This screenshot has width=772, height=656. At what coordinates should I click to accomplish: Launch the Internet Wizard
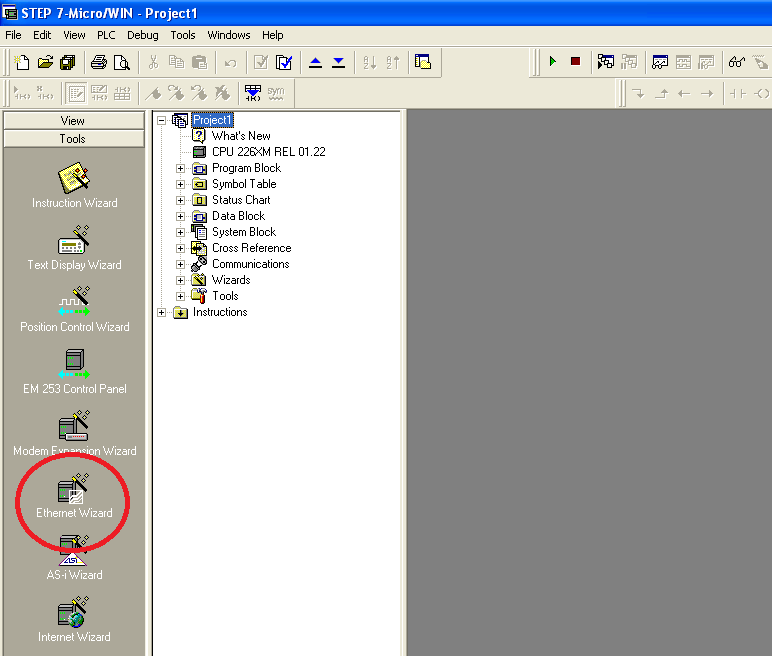click(x=74, y=620)
